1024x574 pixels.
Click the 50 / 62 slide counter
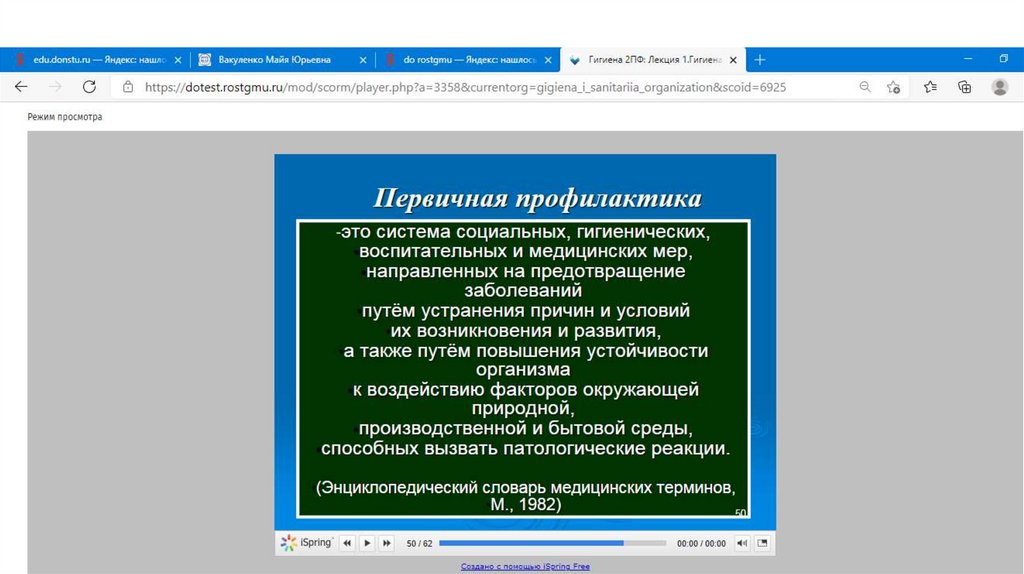[x=419, y=543]
